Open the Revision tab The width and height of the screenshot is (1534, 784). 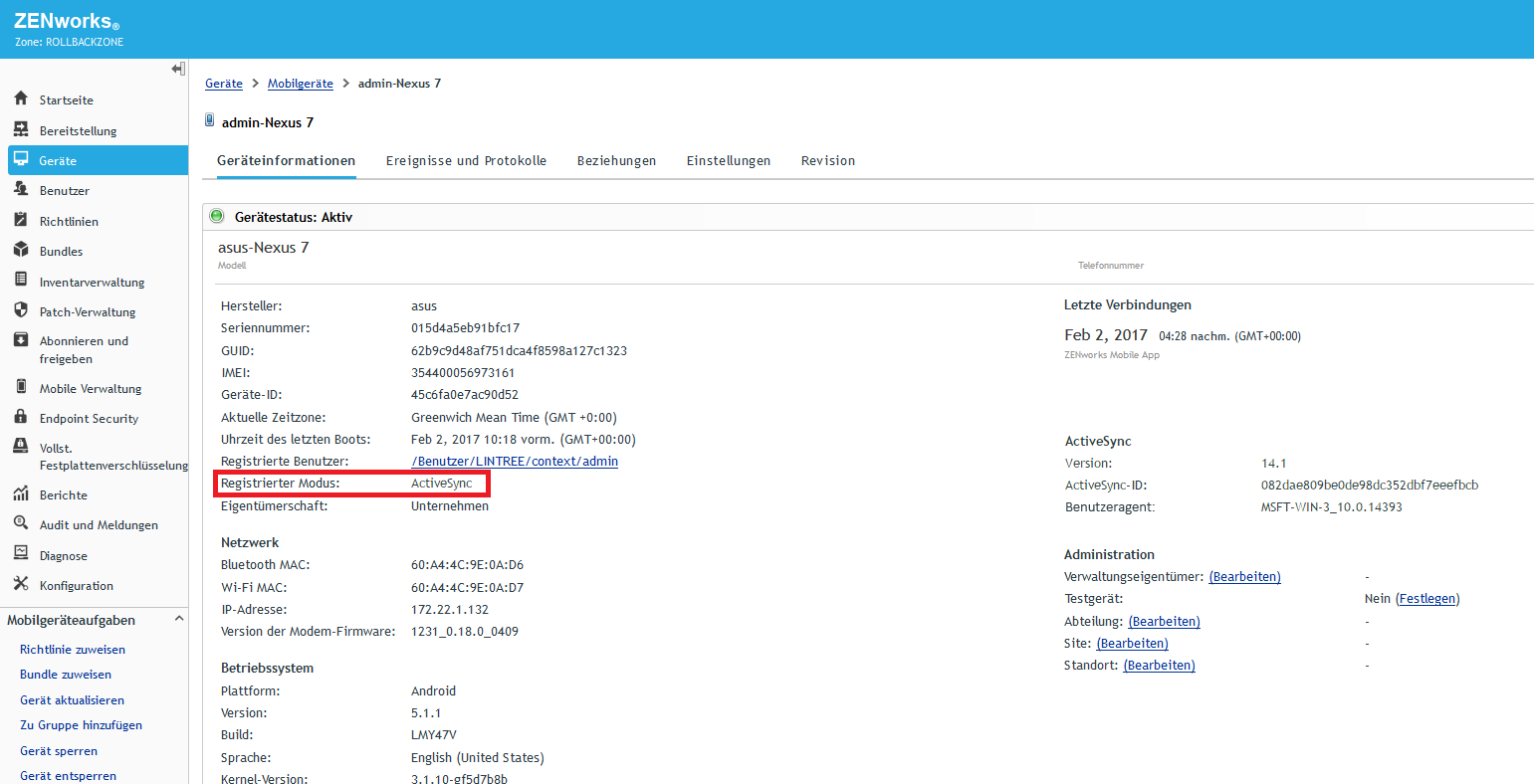pos(828,160)
